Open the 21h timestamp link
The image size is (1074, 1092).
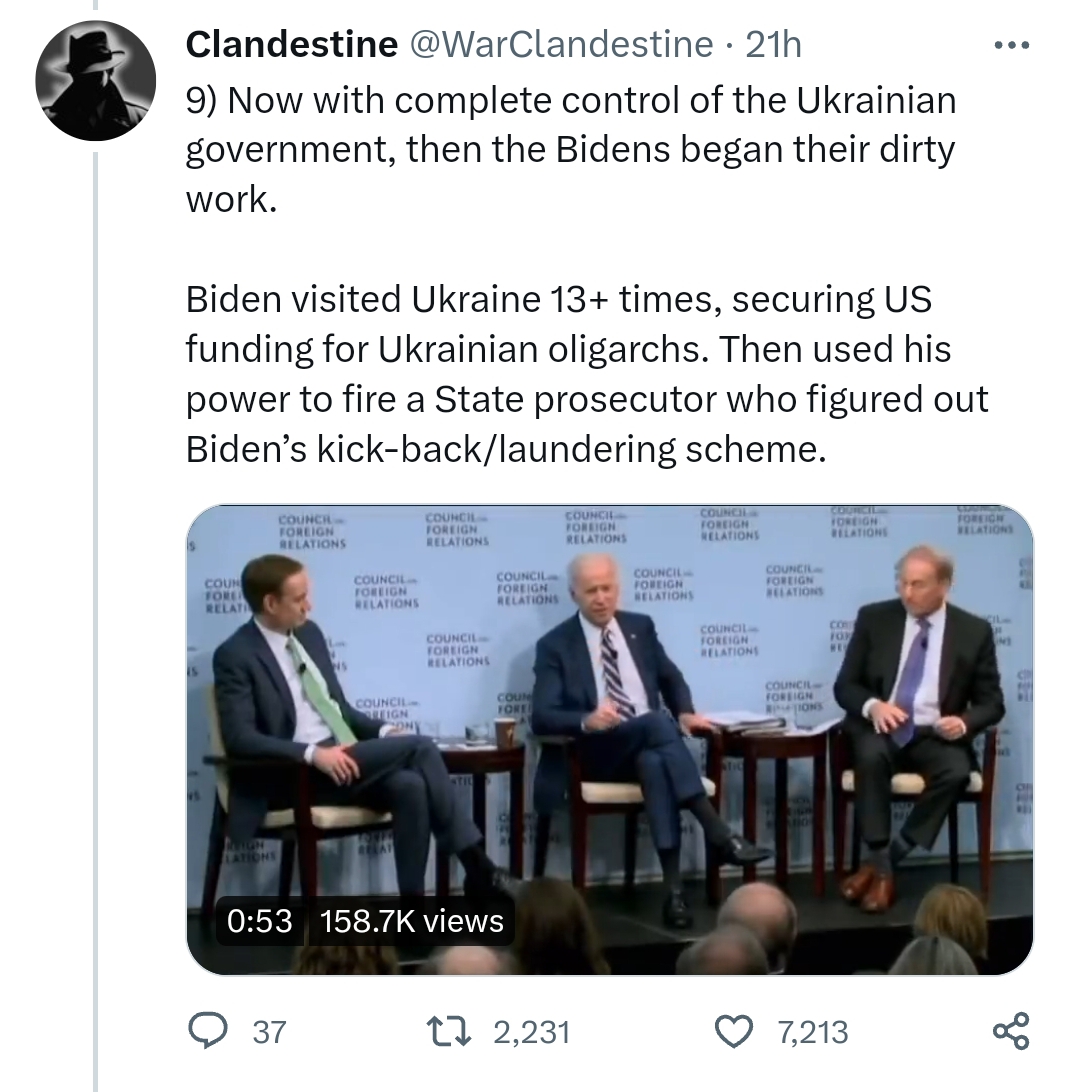point(773,45)
